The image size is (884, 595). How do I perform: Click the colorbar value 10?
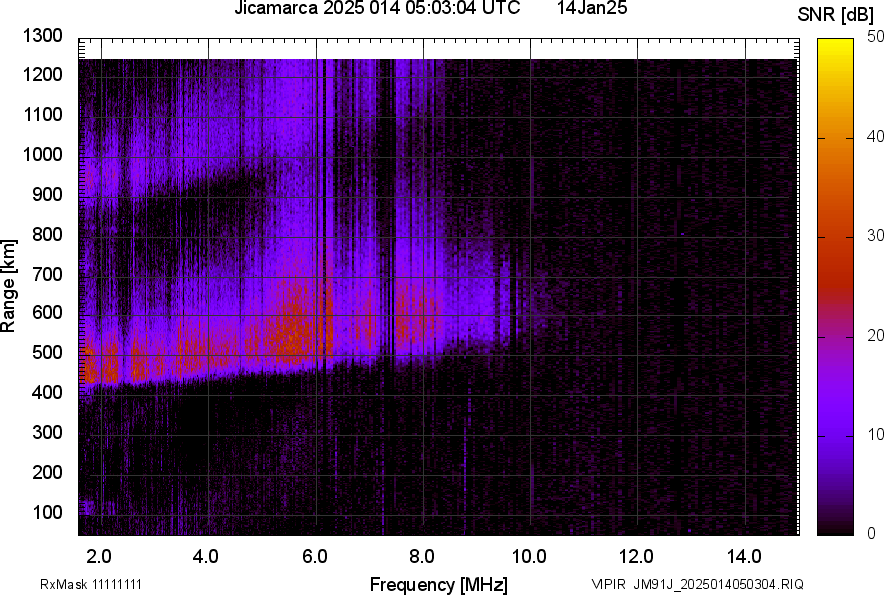(x=875, y=434)
